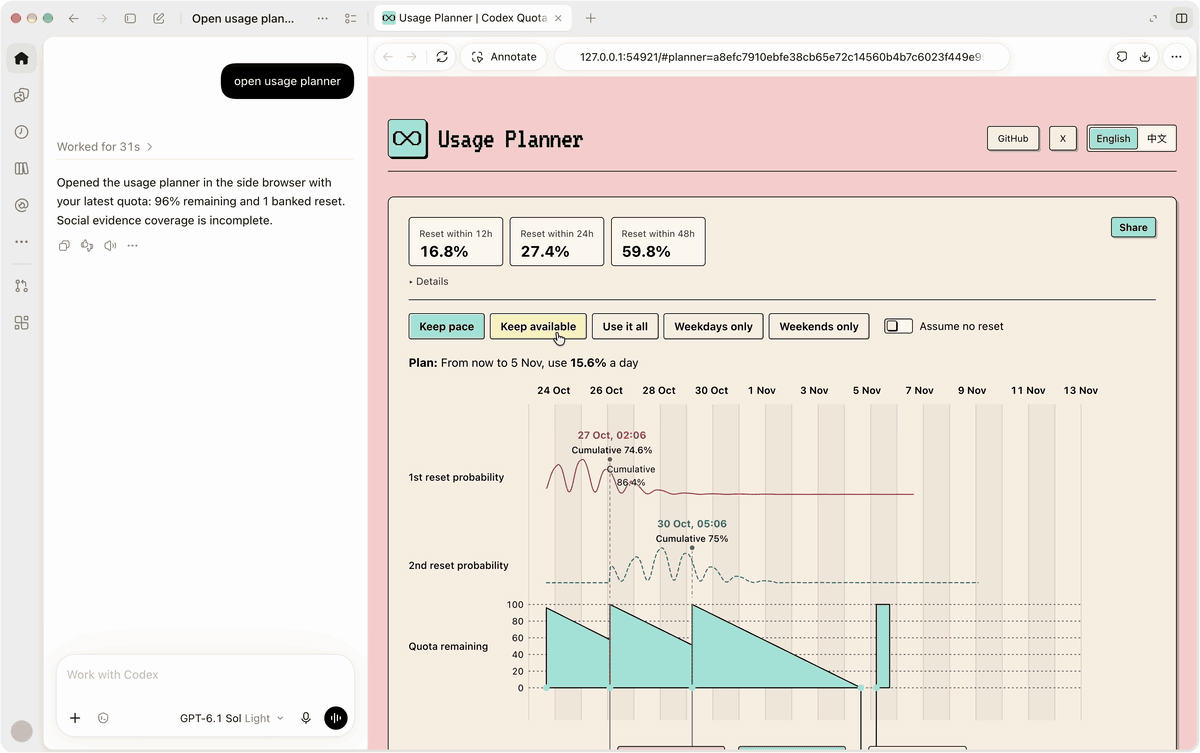Click the Share button
The width and height of the screenshot is (1200, 753).
click(1133, 227)
